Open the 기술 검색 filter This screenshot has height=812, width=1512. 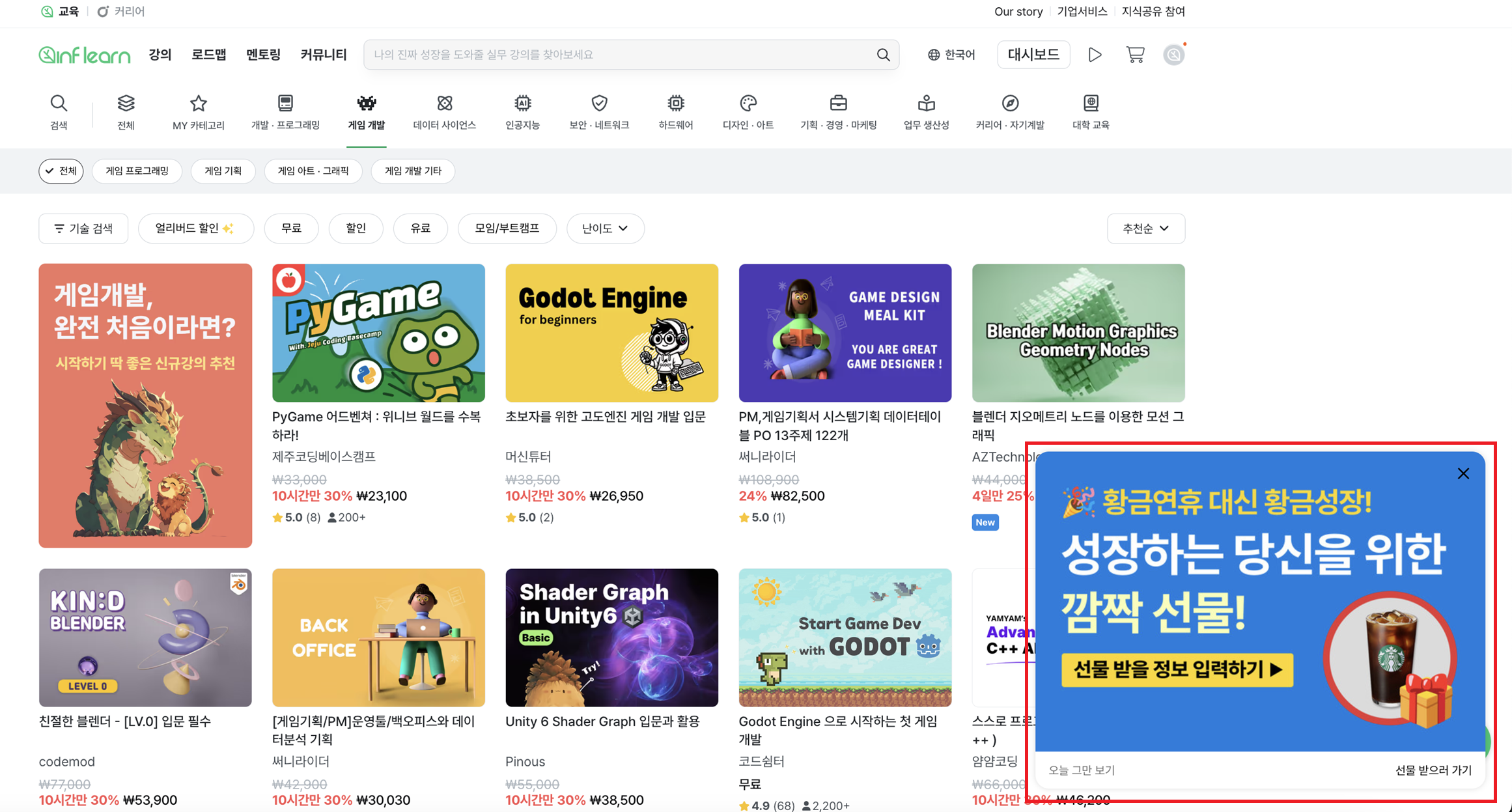[83, 229]
